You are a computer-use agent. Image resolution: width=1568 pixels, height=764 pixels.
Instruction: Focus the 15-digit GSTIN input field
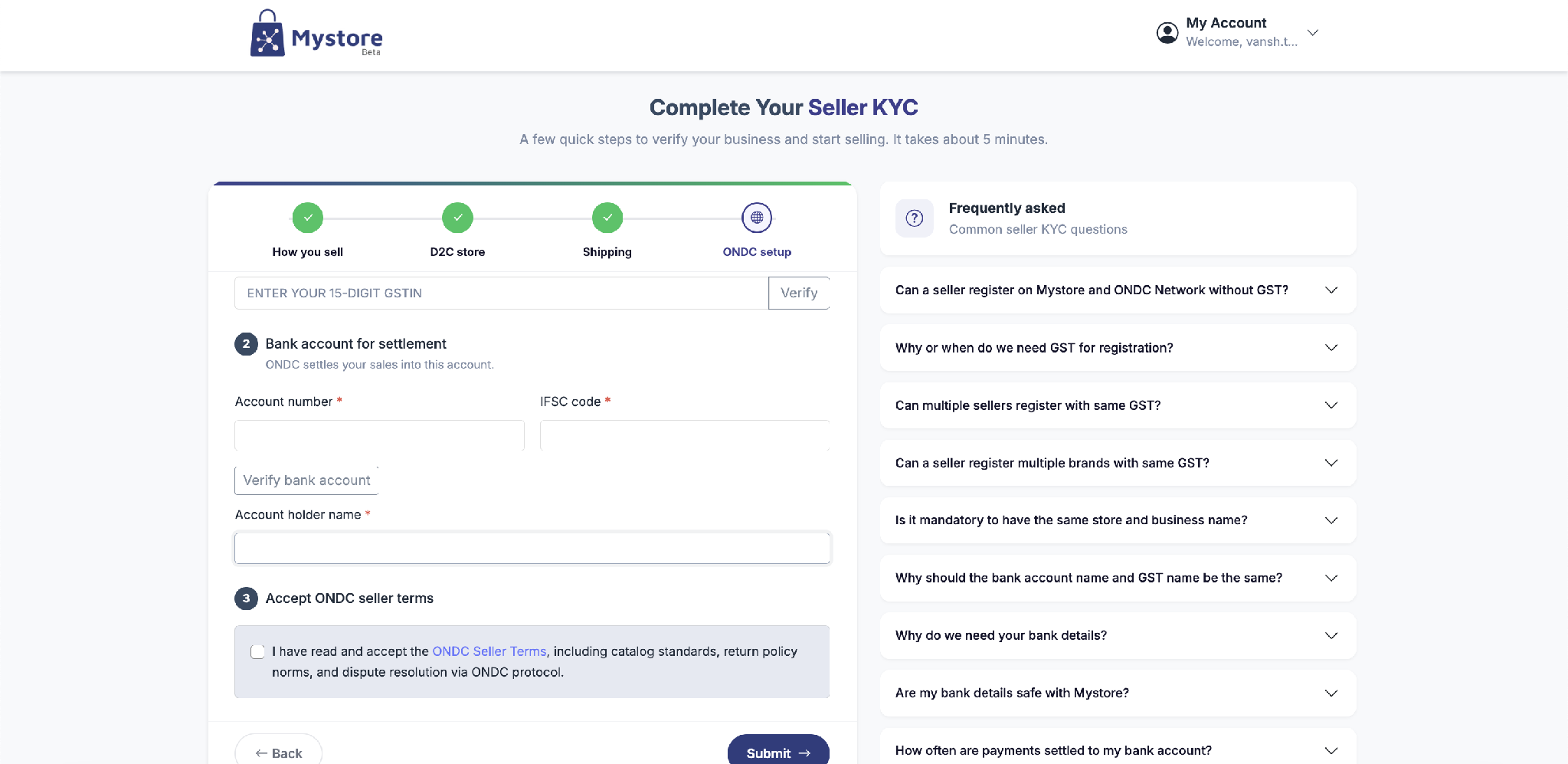[x=501, y=293]
